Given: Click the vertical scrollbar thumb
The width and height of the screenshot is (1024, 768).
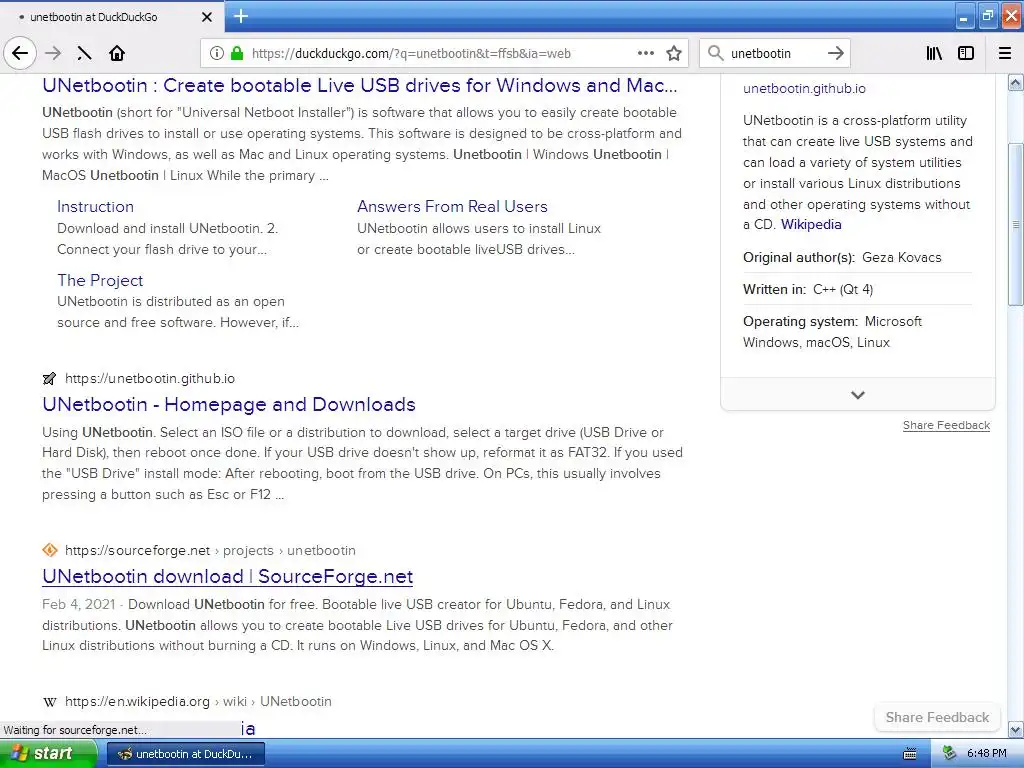Looking at the screenshot, I should click(x=1016, y=224).
